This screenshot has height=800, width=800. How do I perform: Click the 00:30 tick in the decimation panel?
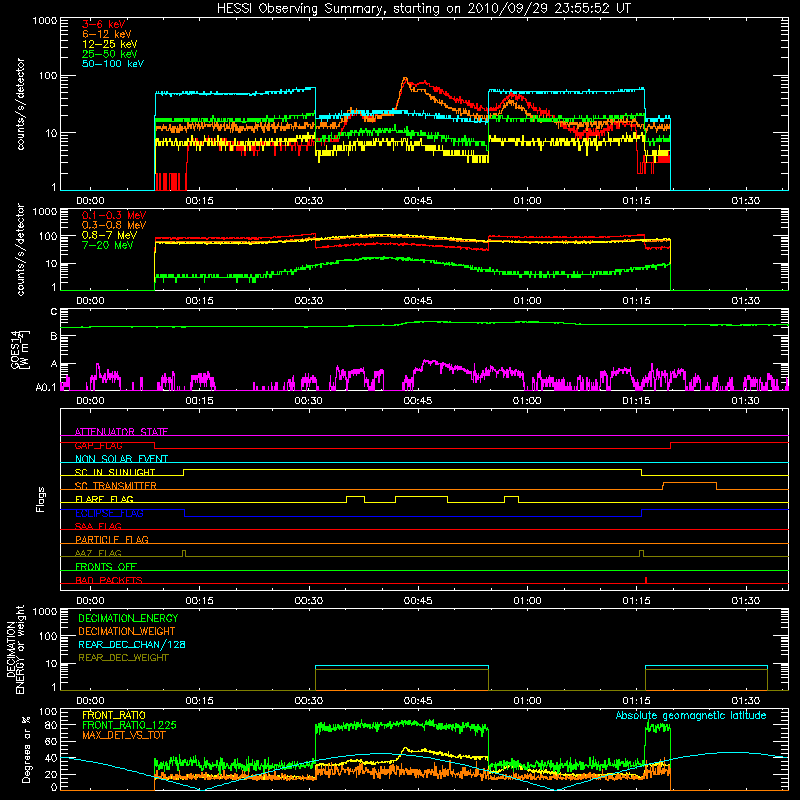coord(309,701)
